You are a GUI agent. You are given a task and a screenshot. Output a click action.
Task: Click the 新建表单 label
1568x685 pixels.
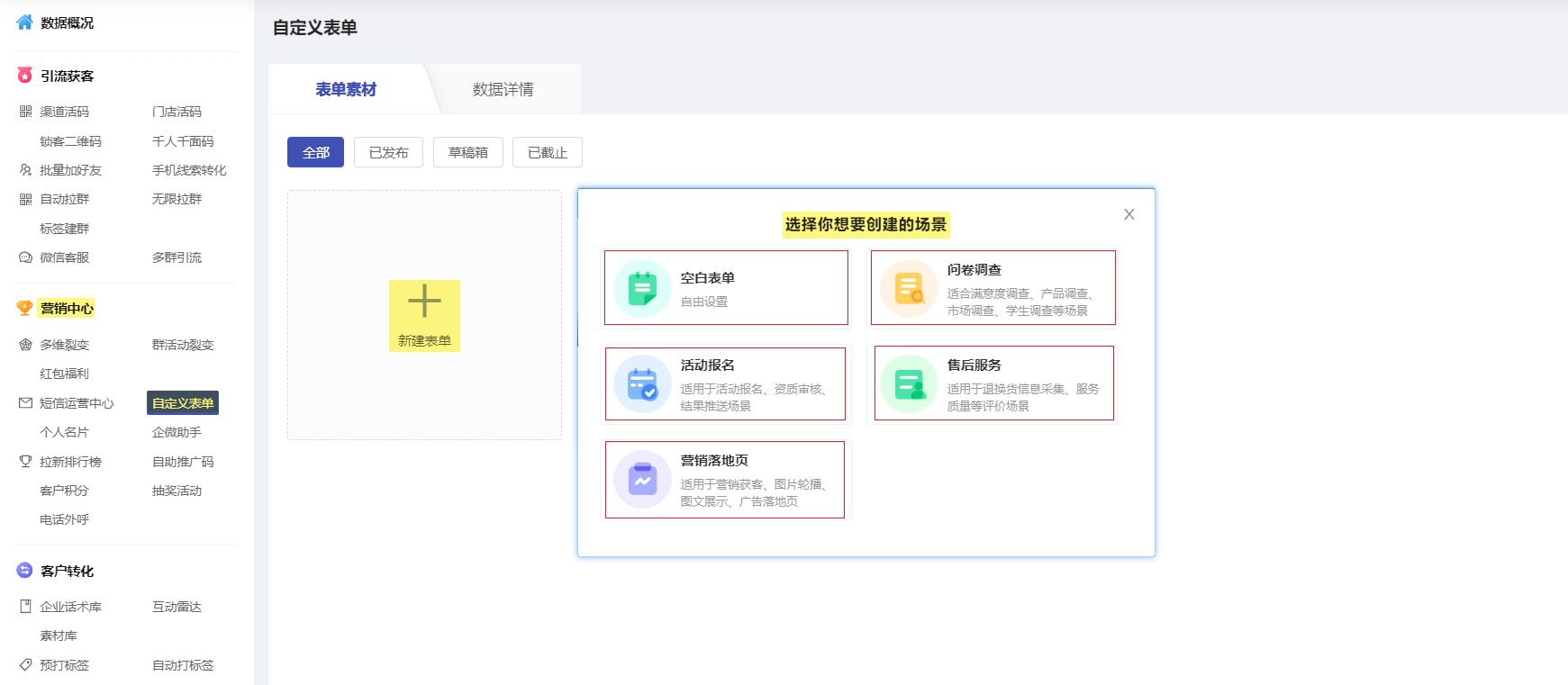(424, 341)
